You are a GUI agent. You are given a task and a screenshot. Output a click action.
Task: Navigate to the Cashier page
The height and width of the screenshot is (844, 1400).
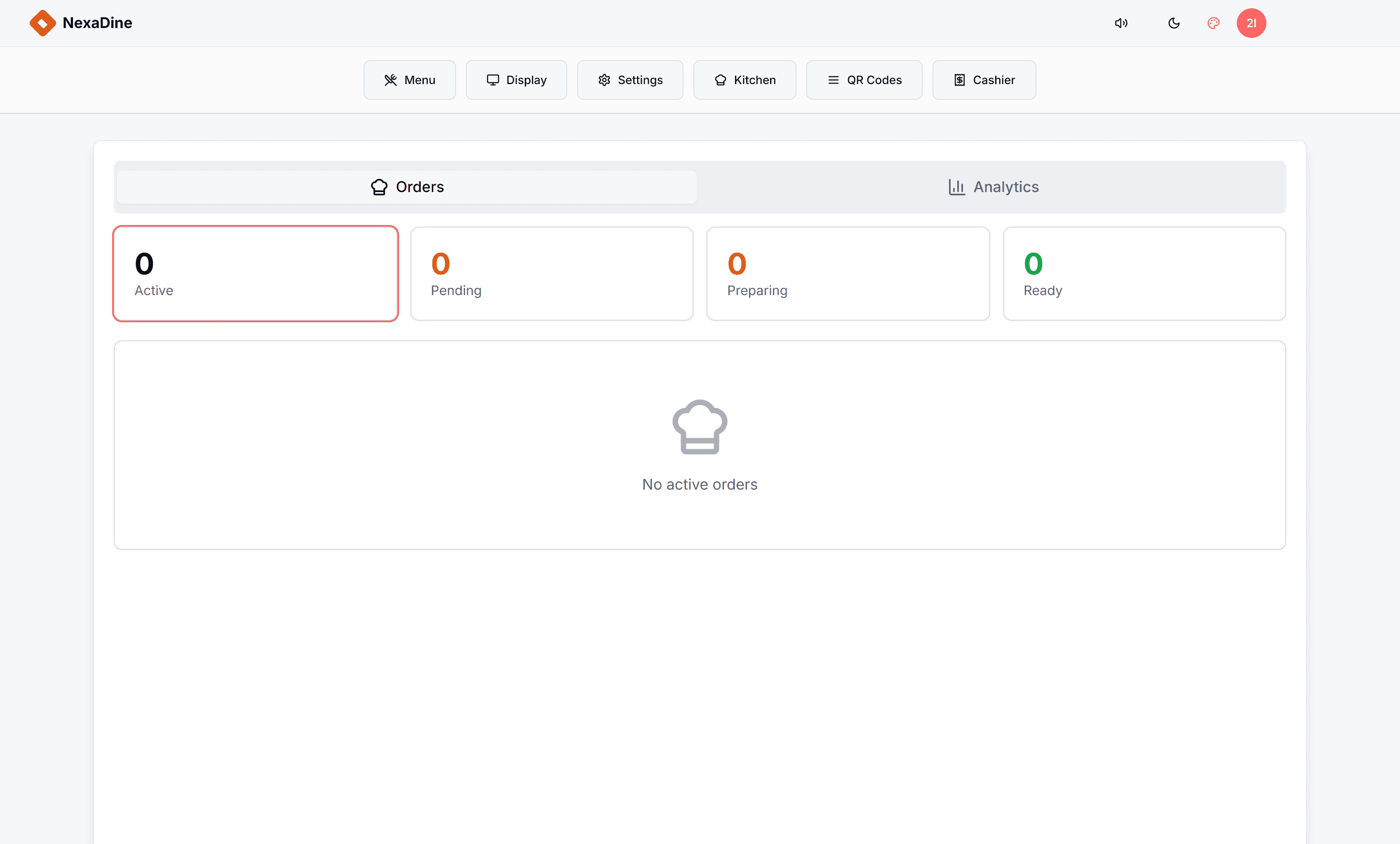[x=984, y=80]
